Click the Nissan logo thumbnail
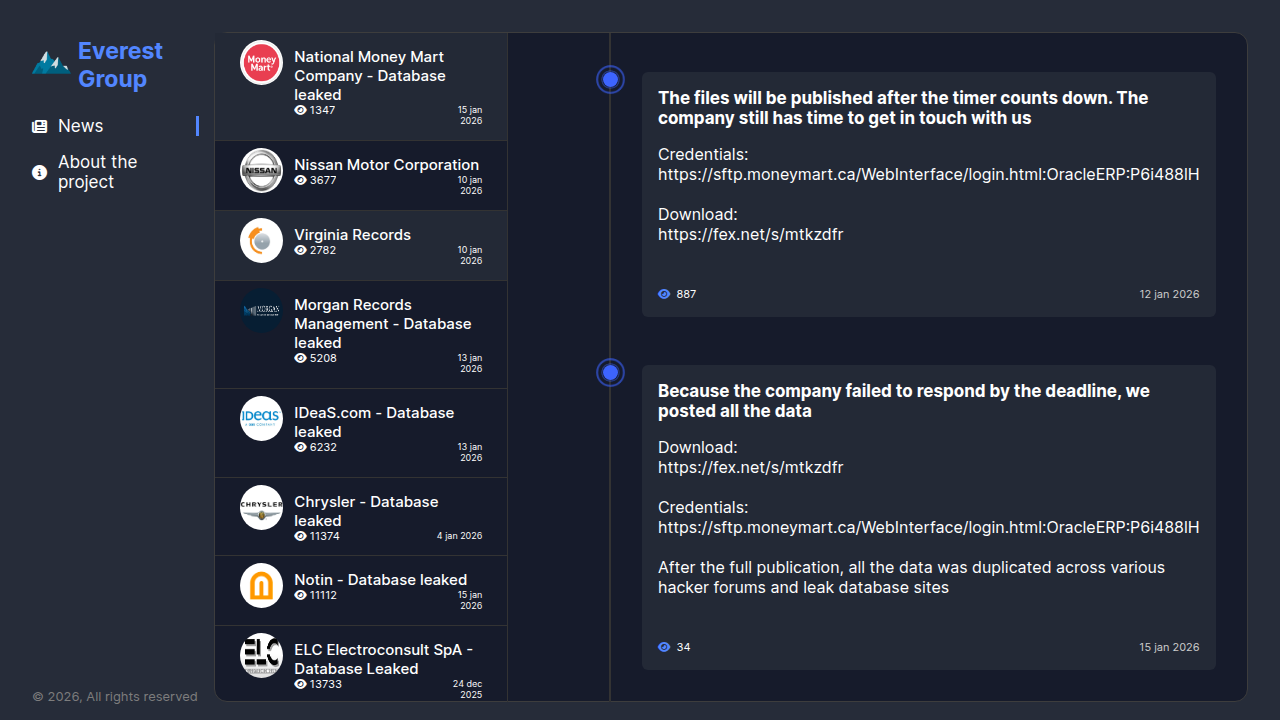Viewport: 1280px width, 720px height. click(261, 170)
